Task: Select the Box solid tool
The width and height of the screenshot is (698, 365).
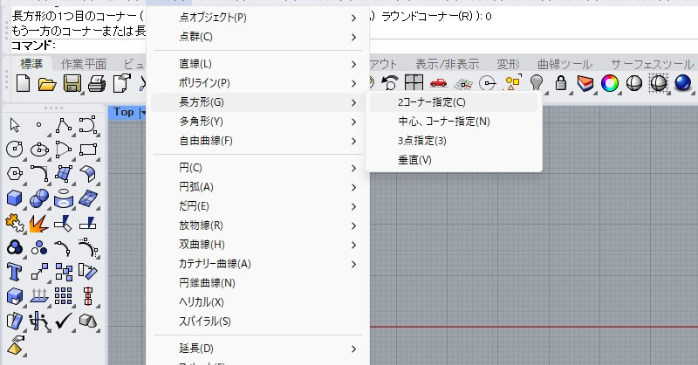Action: 15,198
